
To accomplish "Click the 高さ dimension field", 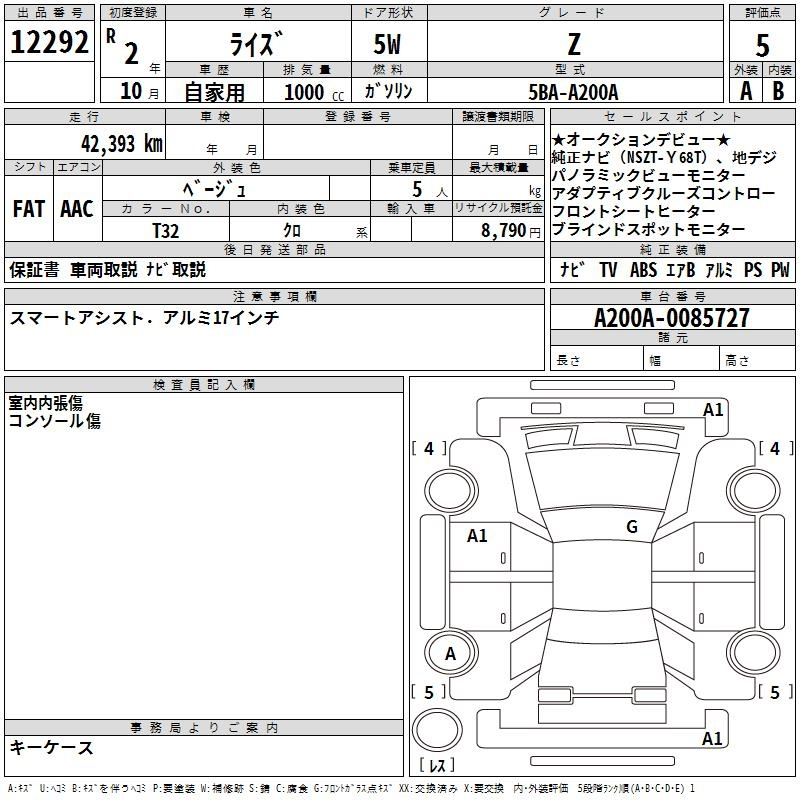I will (x=757, y=360).
